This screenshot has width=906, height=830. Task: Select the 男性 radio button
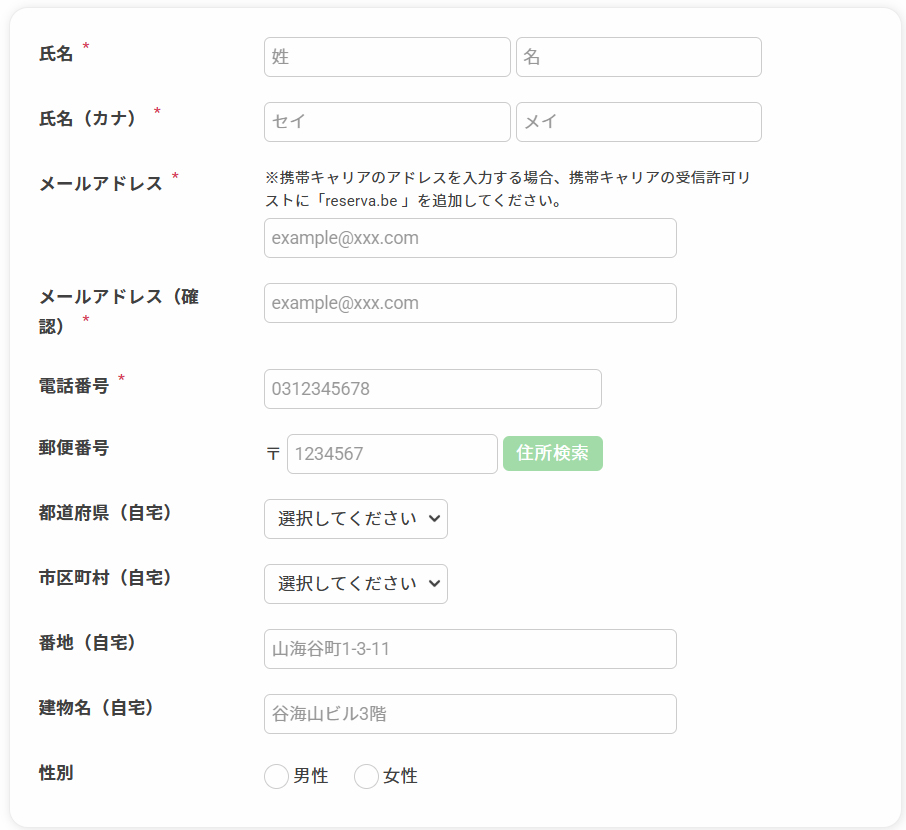(277, 777)
